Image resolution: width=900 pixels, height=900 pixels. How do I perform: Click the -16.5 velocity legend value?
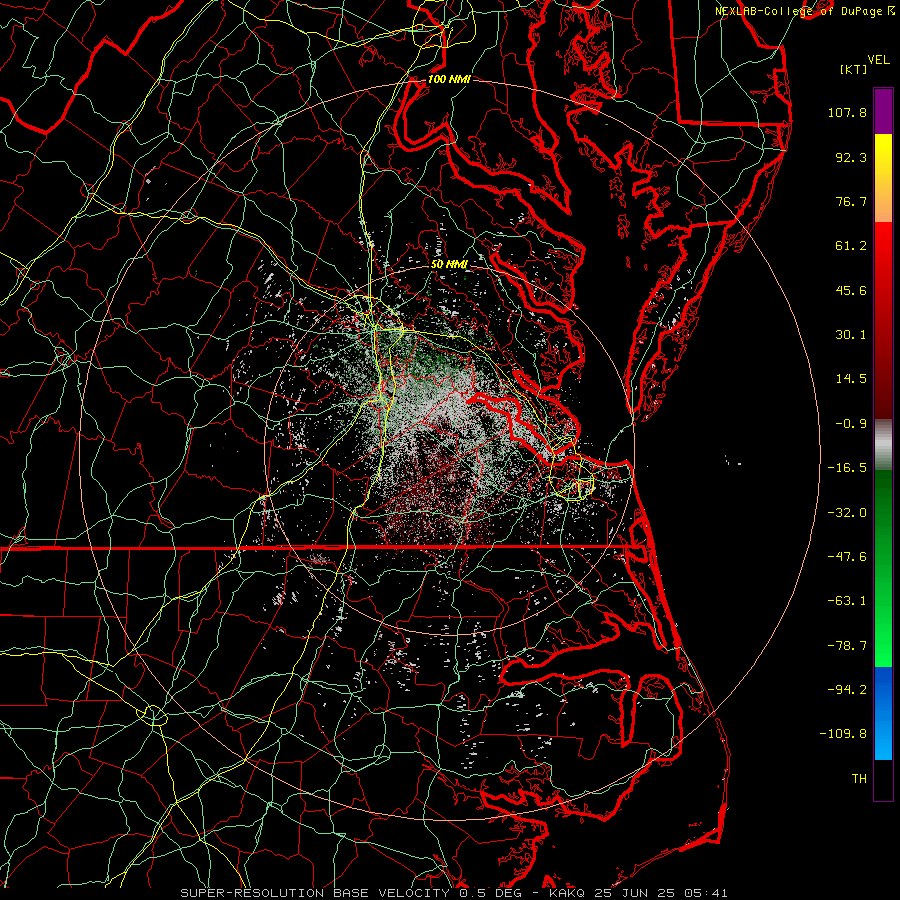[847, 468]
